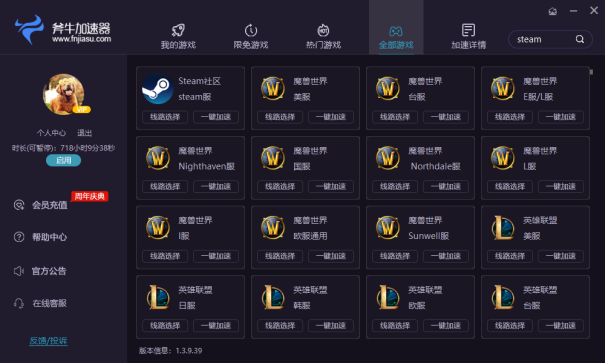Click the search field containing steam
605x363 pixels.
click(550, 39)
